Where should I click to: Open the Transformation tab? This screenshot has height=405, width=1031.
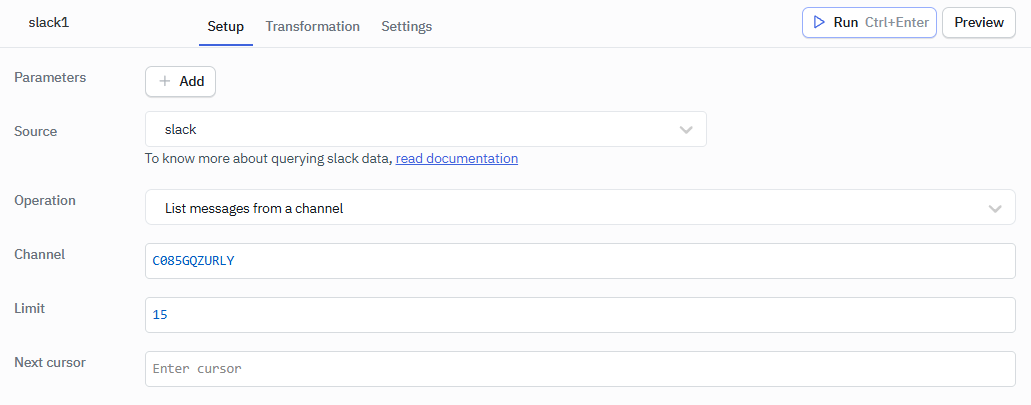[x=312, y=26]
